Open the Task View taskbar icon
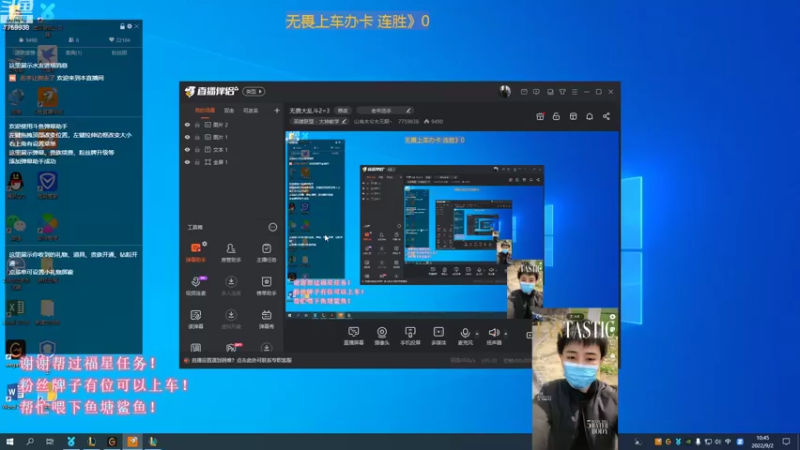 tap(49, 441)
